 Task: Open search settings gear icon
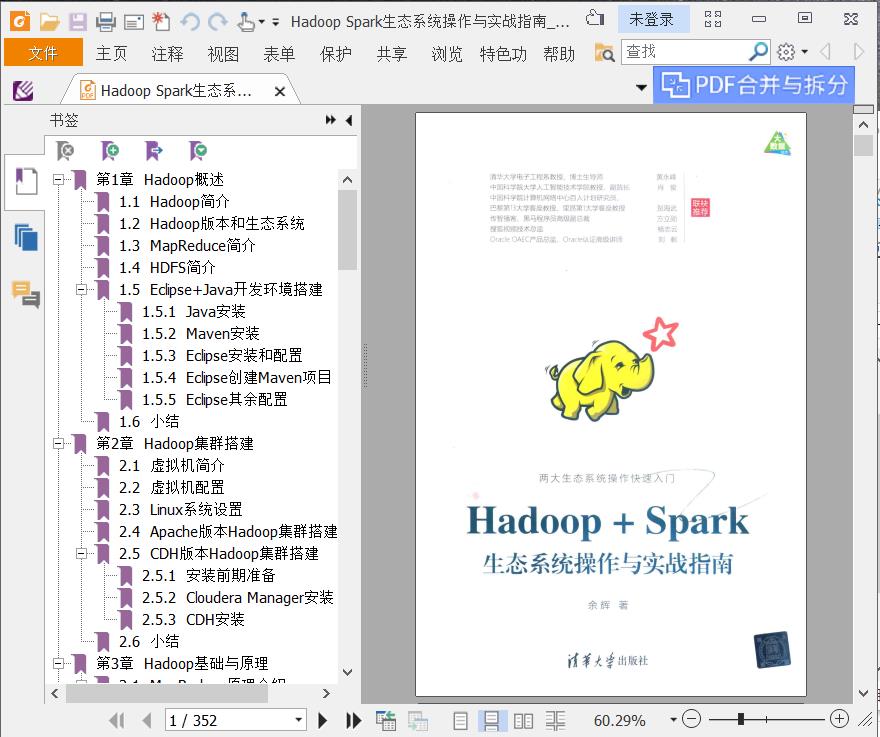point(786,52)
